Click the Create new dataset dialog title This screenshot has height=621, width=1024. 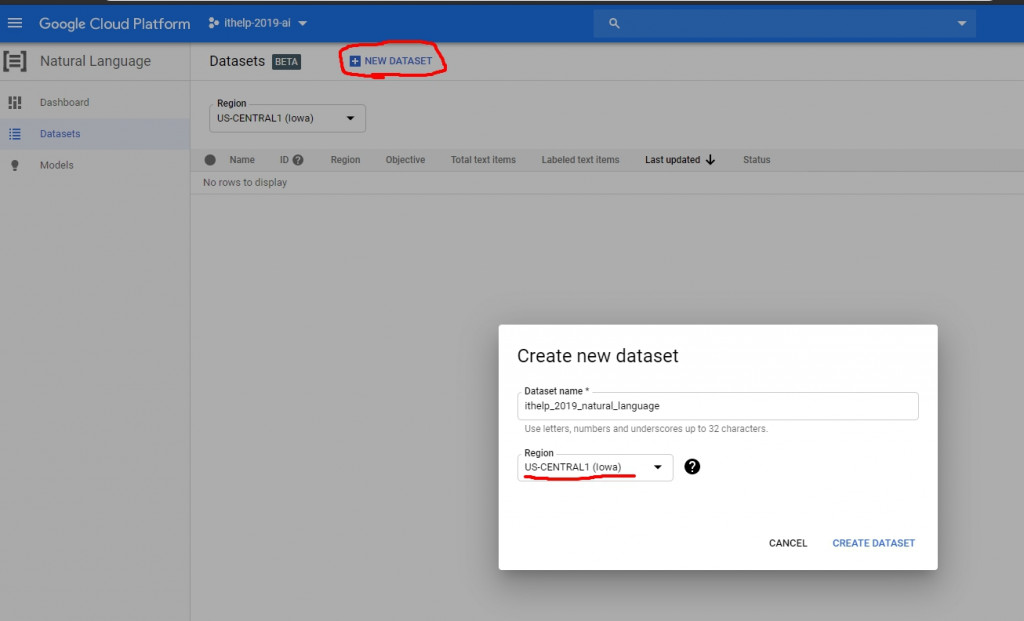point(598,356)
